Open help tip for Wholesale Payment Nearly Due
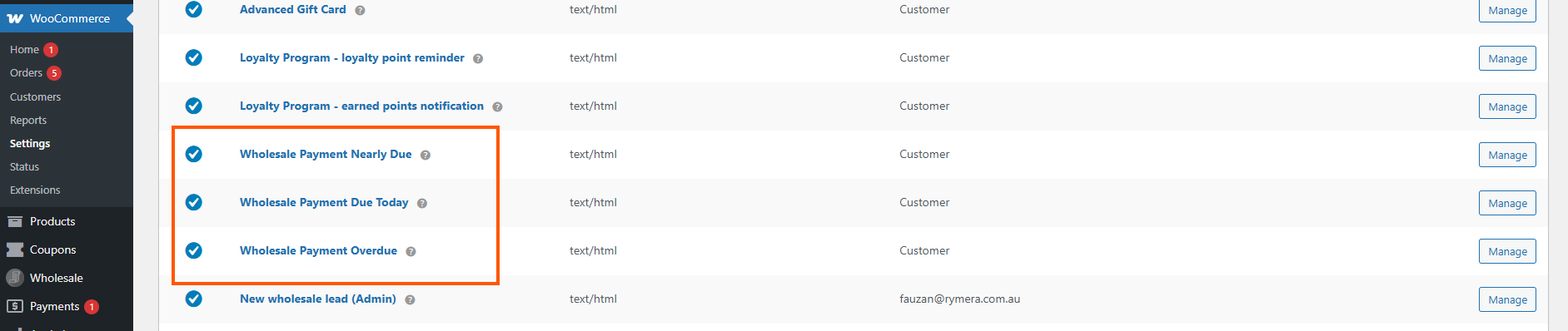This screenshot has height=331, width=1568. click(426, 155)
